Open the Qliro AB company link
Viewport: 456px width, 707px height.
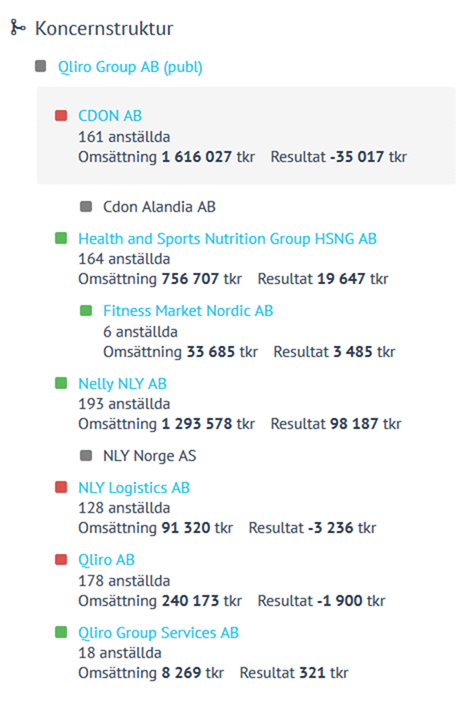[x=106, y=560]
